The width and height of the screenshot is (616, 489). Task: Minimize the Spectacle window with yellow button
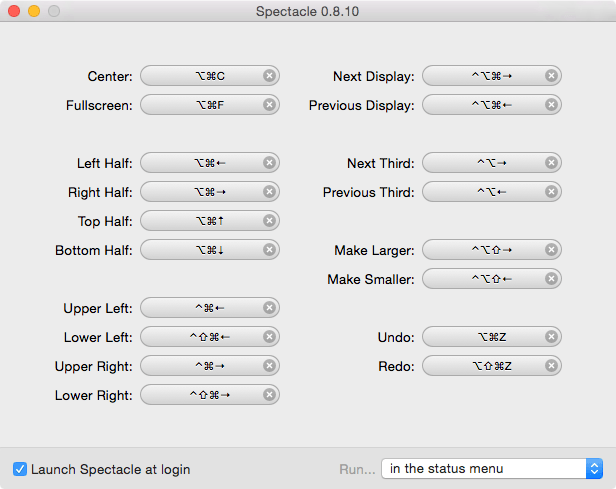(34, 11)
